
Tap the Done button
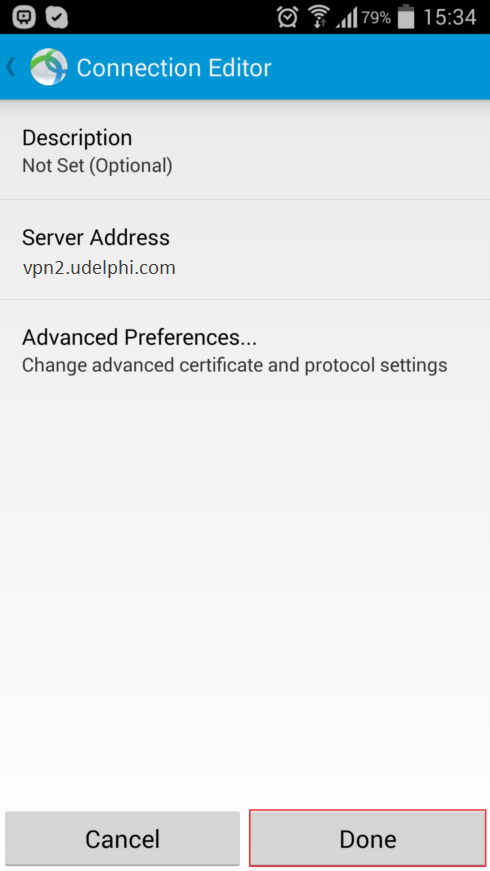368,839
